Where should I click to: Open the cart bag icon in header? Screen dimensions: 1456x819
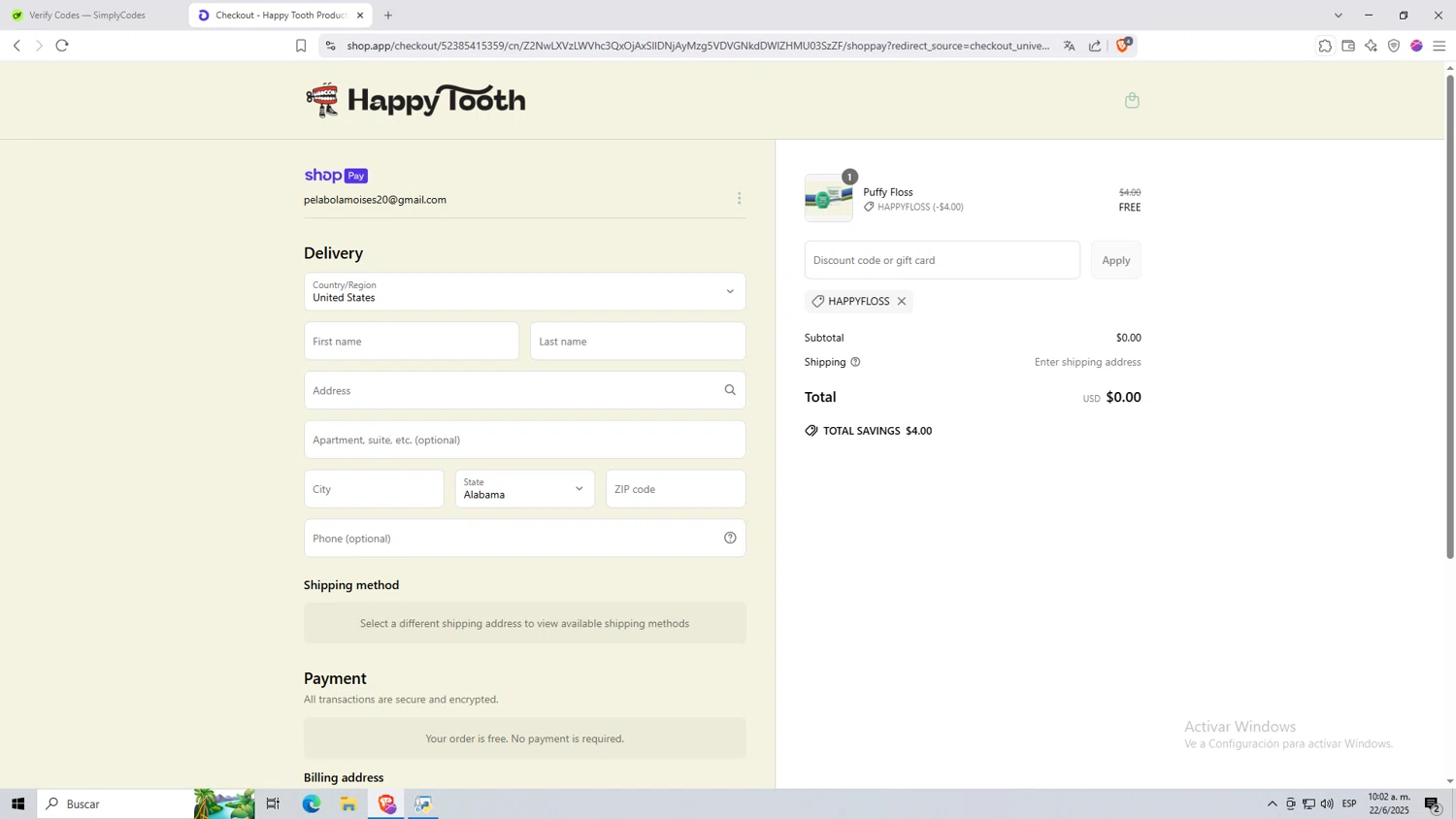click(1132, 100)
